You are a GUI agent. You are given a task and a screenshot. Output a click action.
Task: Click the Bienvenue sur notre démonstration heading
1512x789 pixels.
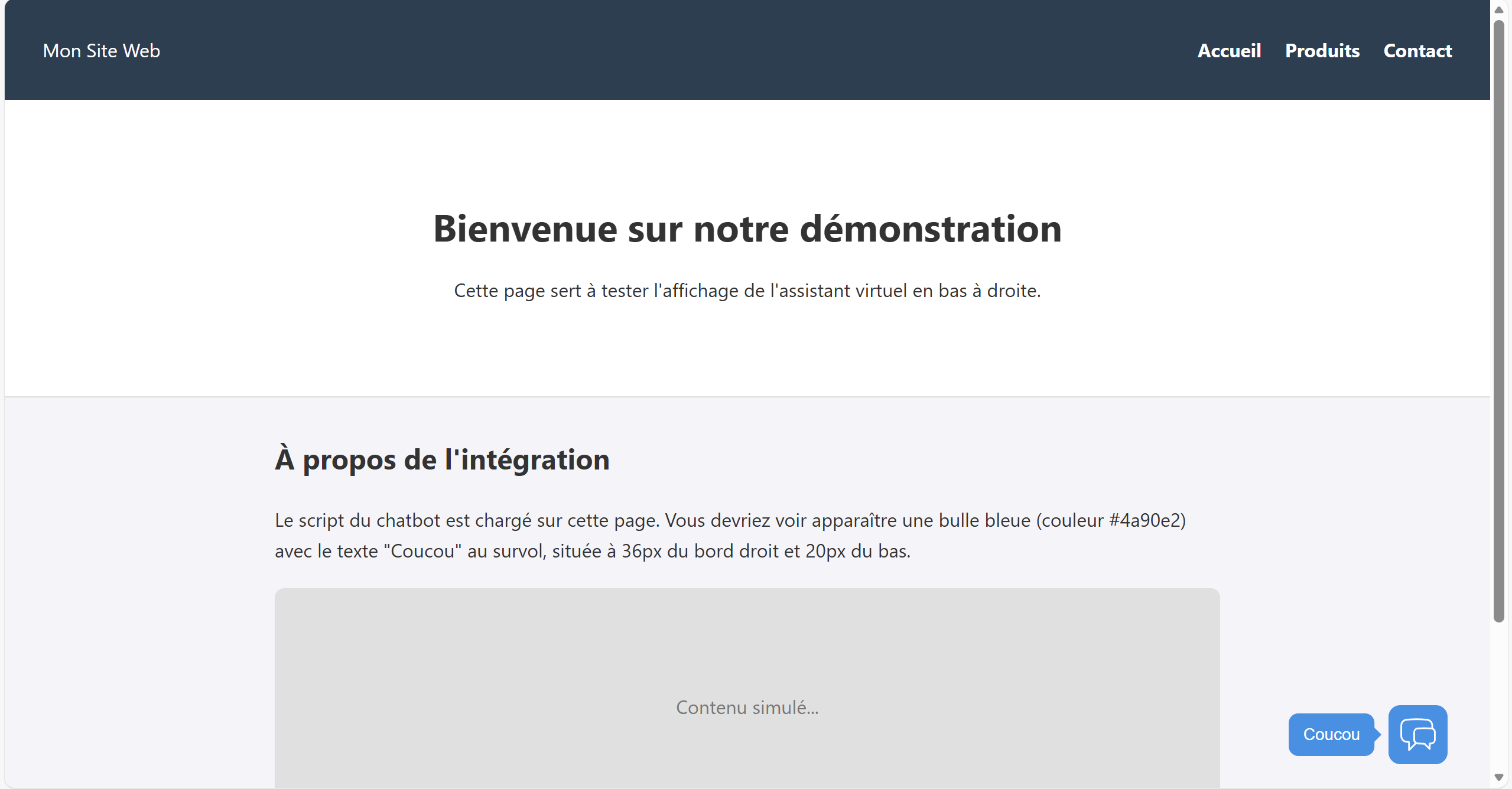click(x=747, y=230)
